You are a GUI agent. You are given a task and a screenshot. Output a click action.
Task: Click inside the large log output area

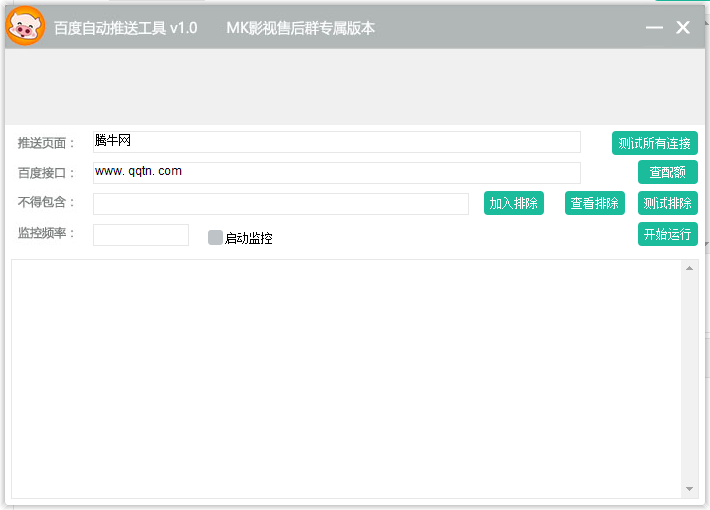click(346, 379)
